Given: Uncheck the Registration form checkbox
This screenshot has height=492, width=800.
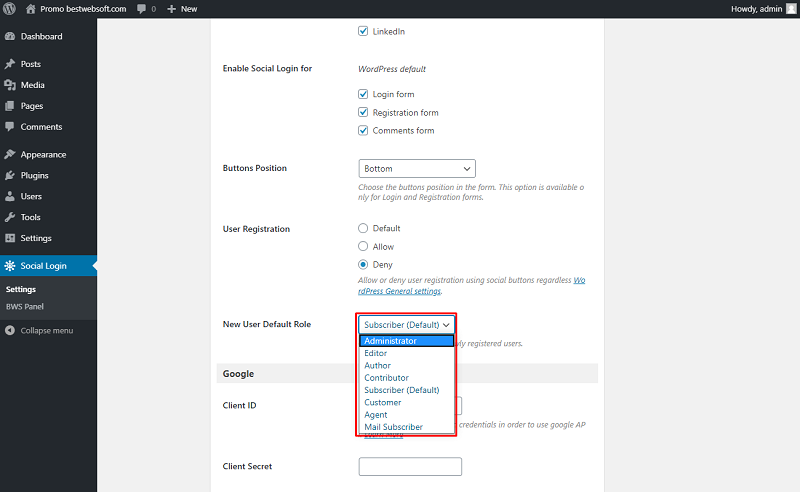Looking at the screenshot, I should pos(363,112).
